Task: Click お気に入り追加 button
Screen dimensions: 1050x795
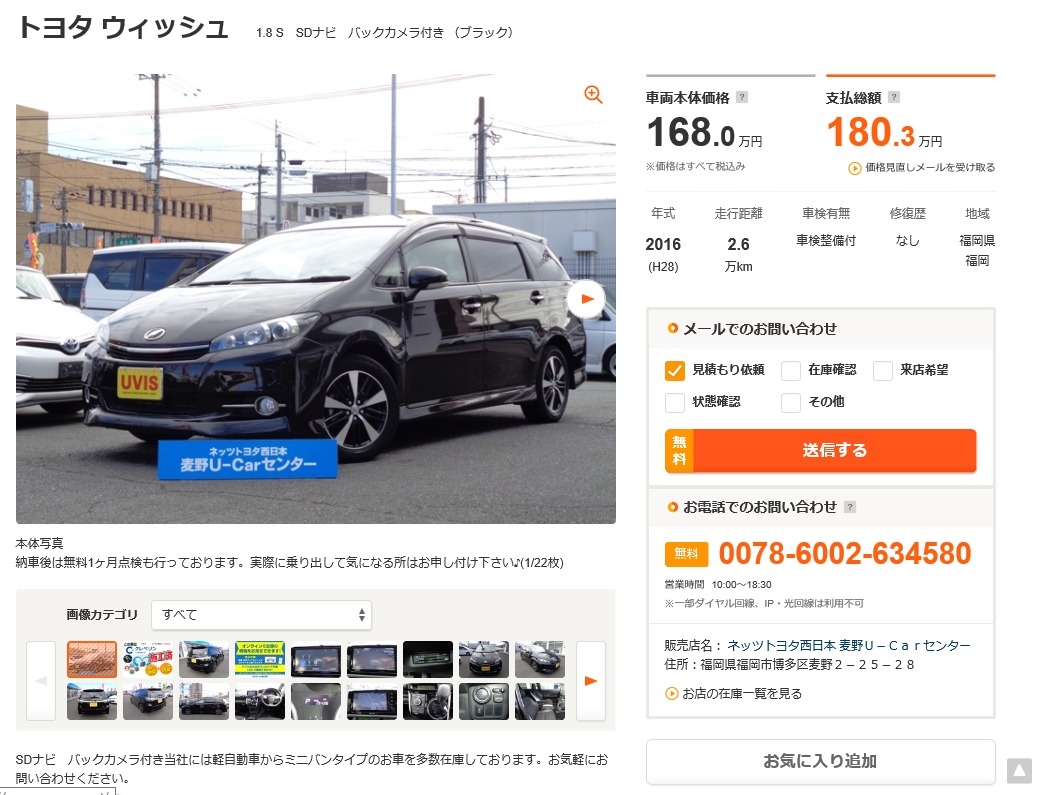Action: tap(820, 762)
